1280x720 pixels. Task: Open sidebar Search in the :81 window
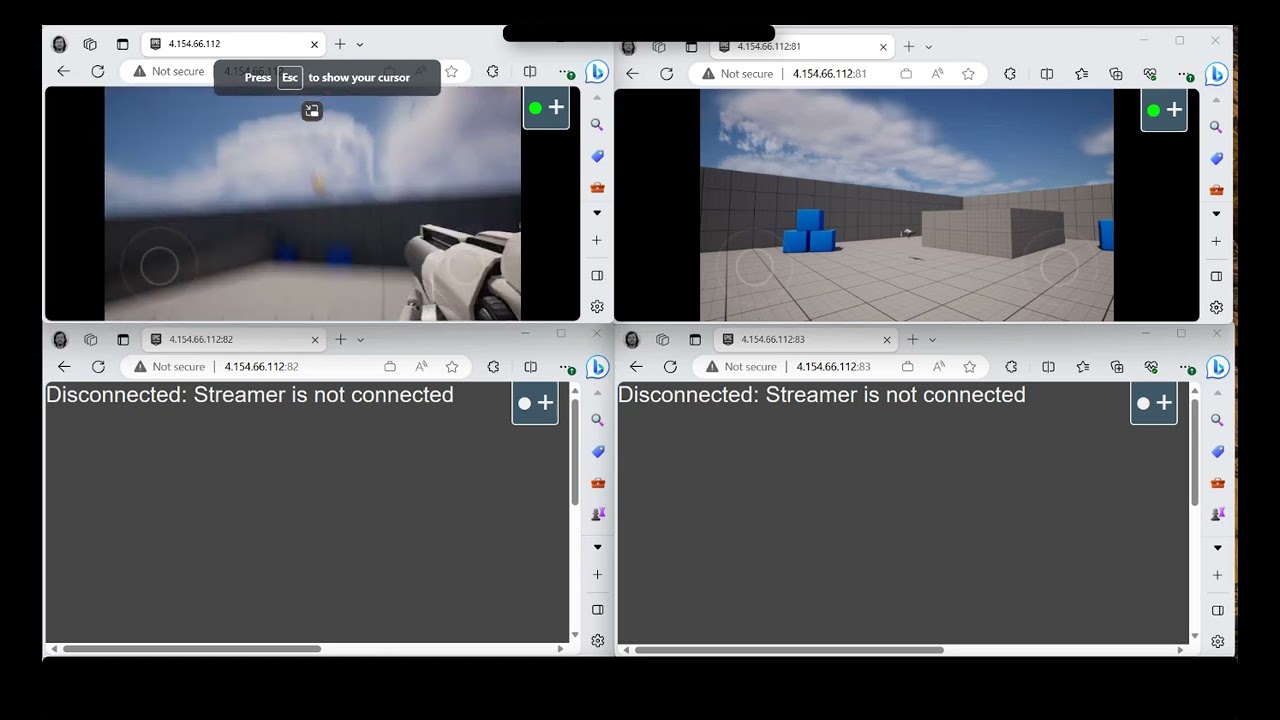1216,127
